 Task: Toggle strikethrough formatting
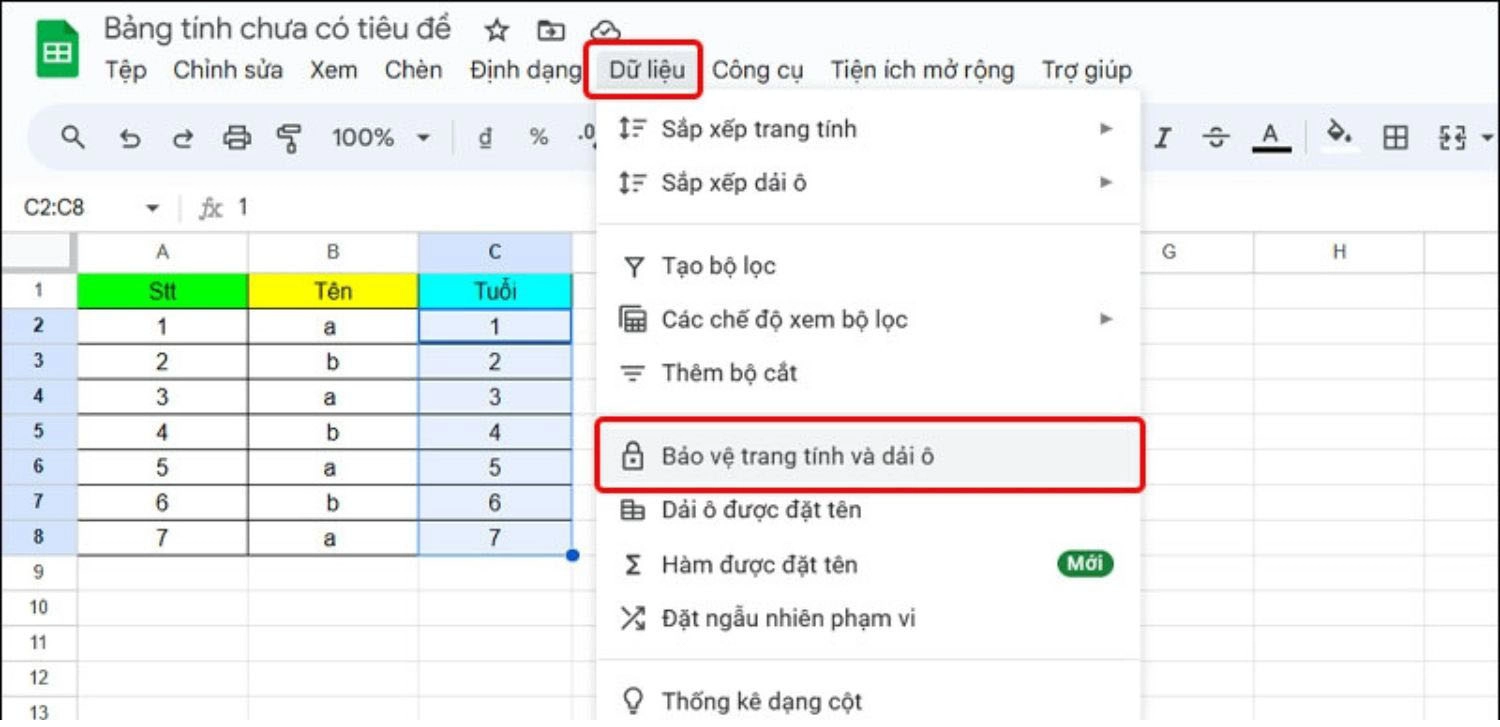1215,138
